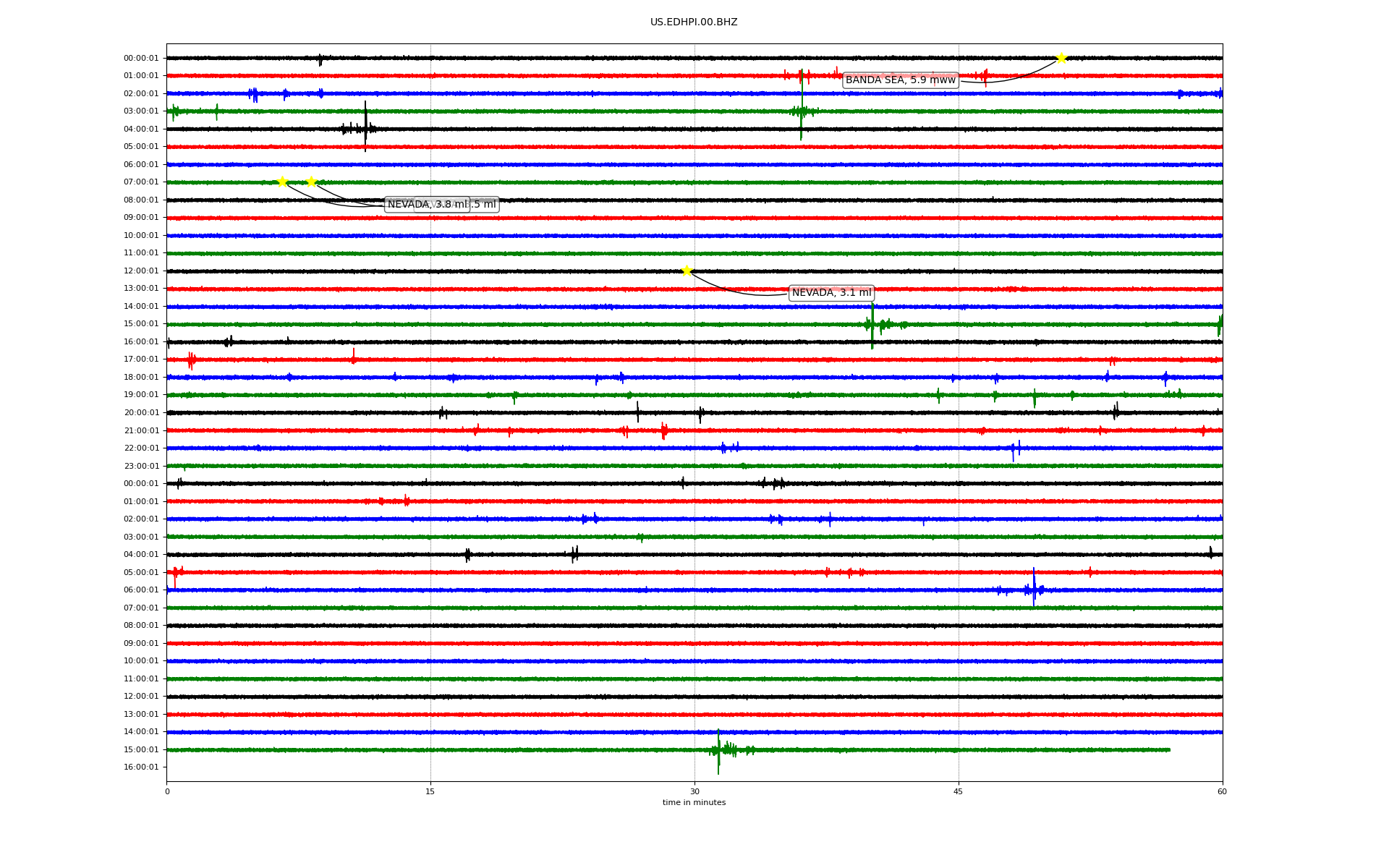Click the 18:00:01 trace time label

coord(141,377)
